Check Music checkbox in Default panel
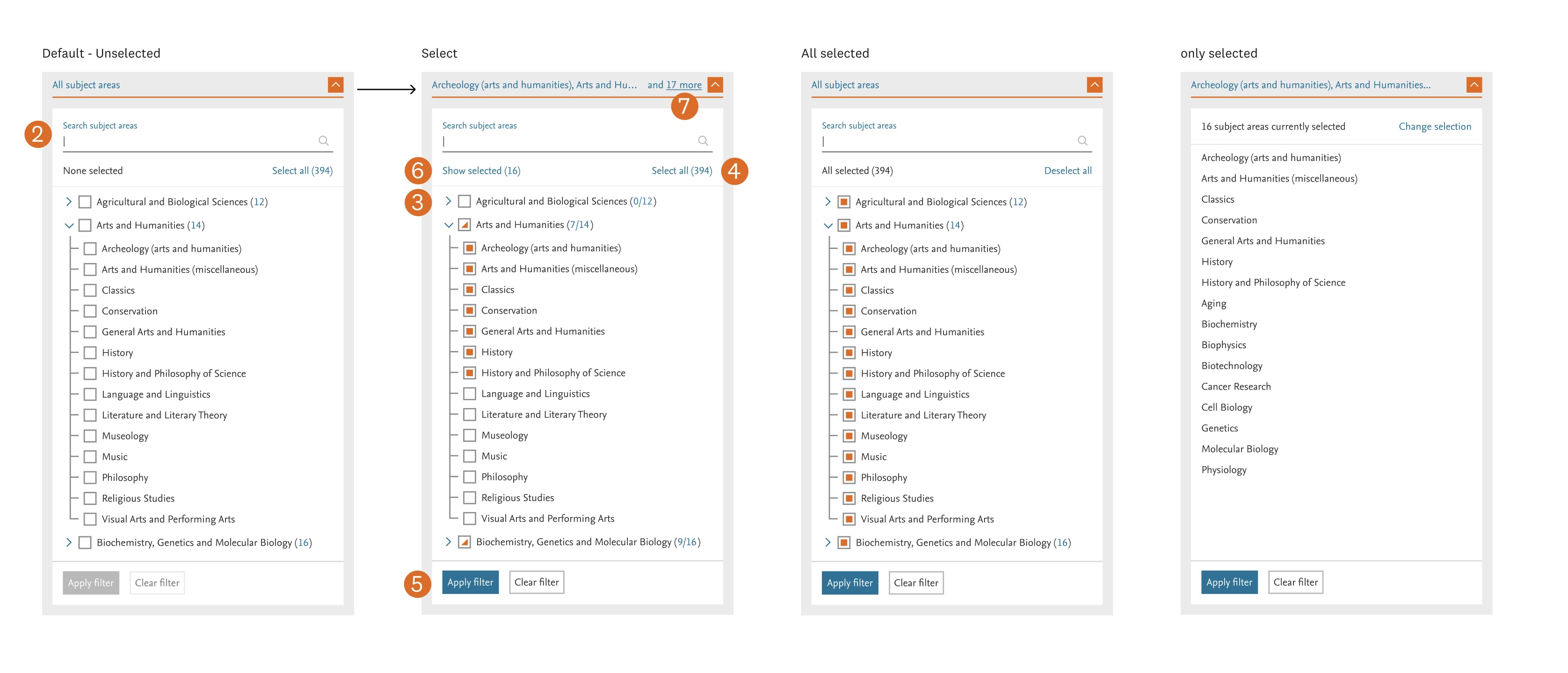The width and height of the screenshot is (1568, 673). (x=90, y=457)
